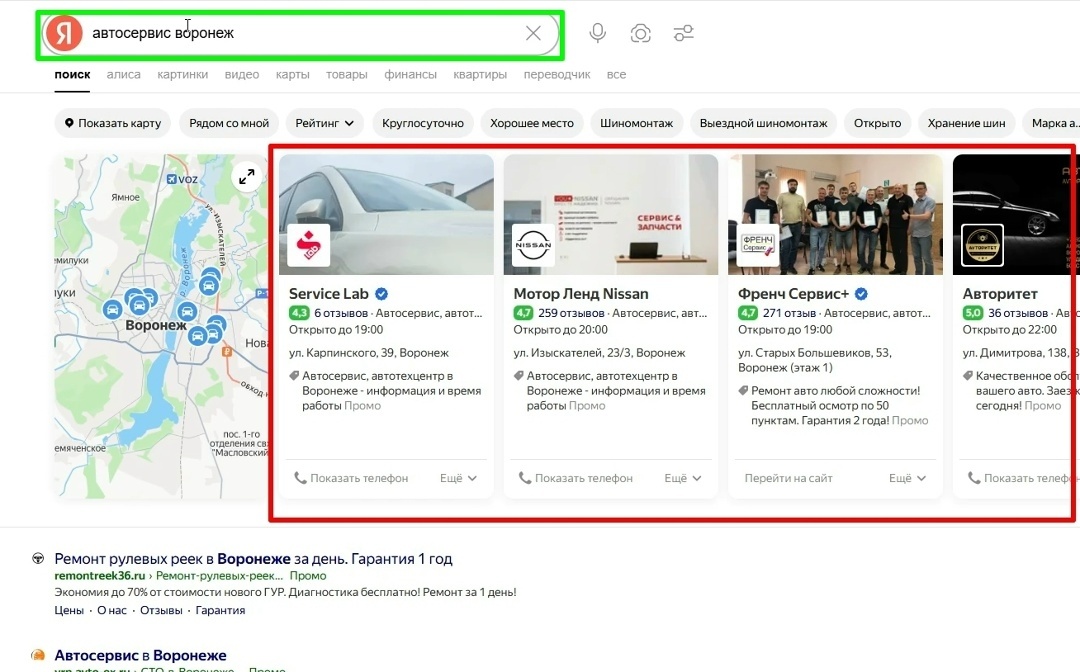
Task: Open the Рейтинг dropdown filter
Action: [x=324, y=123]
